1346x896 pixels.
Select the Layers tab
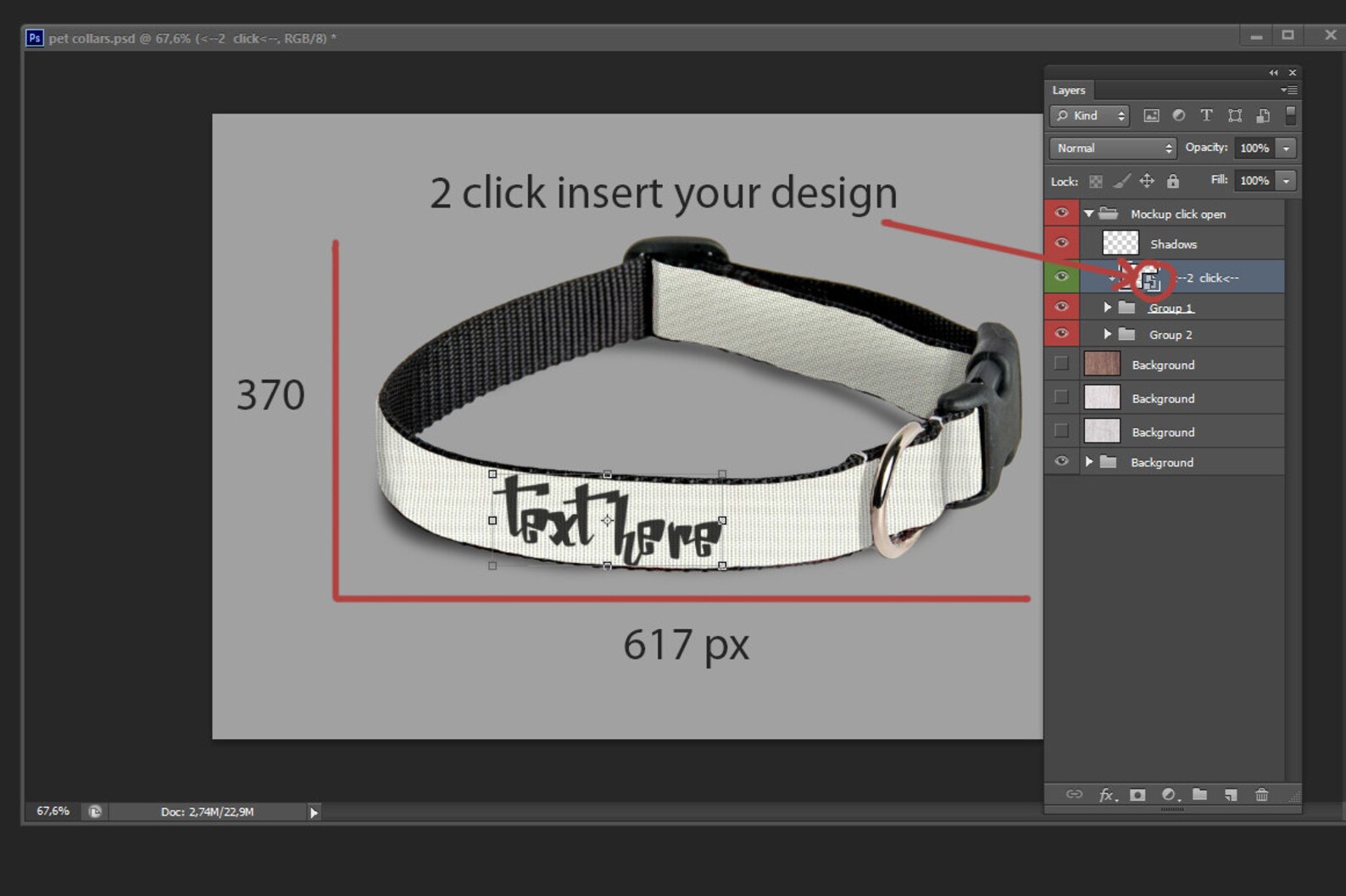point(1069,90)
